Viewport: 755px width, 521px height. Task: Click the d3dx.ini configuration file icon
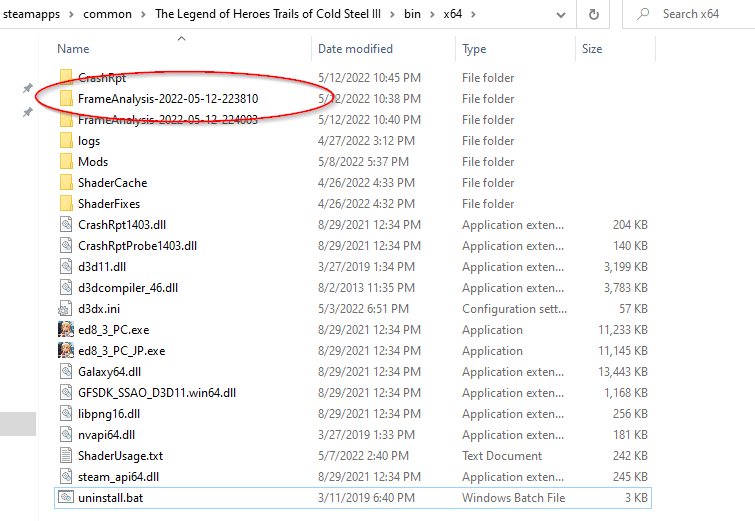click(65, 309)
